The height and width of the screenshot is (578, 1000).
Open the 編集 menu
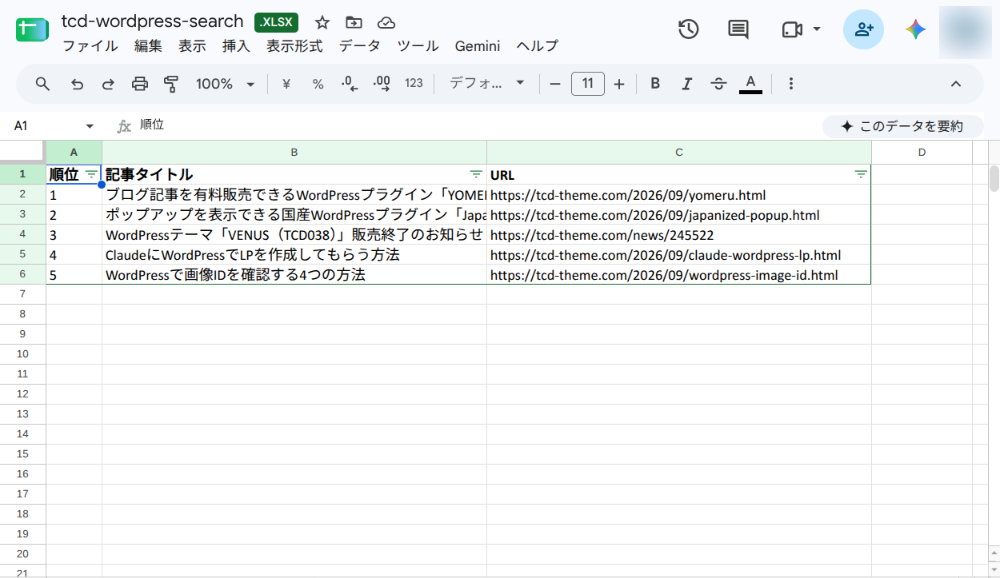tap(148, 46)
